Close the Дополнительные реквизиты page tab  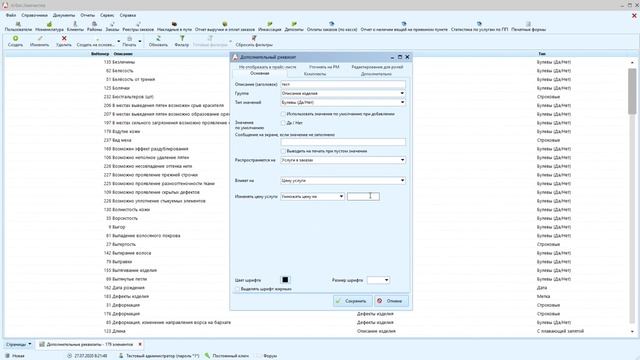click(140, 344)
